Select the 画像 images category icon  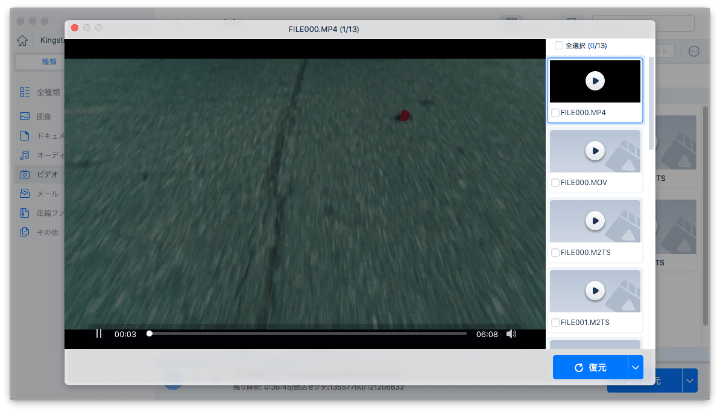25,116
